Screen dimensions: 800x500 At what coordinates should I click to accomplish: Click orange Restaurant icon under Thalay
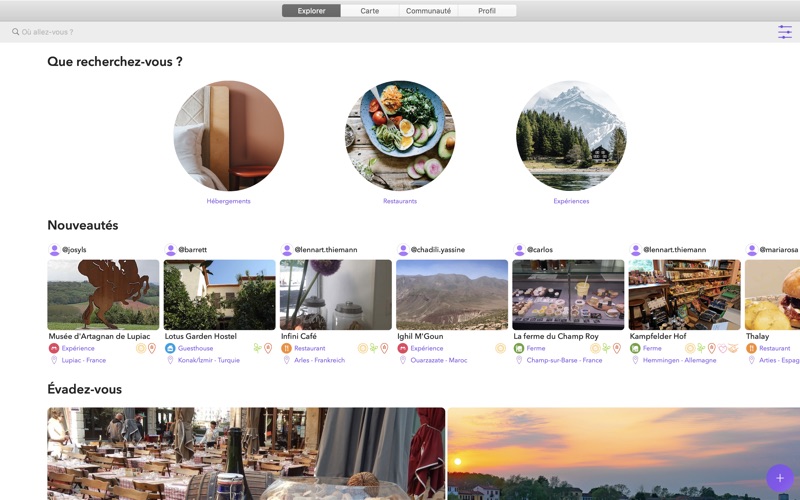752,348
